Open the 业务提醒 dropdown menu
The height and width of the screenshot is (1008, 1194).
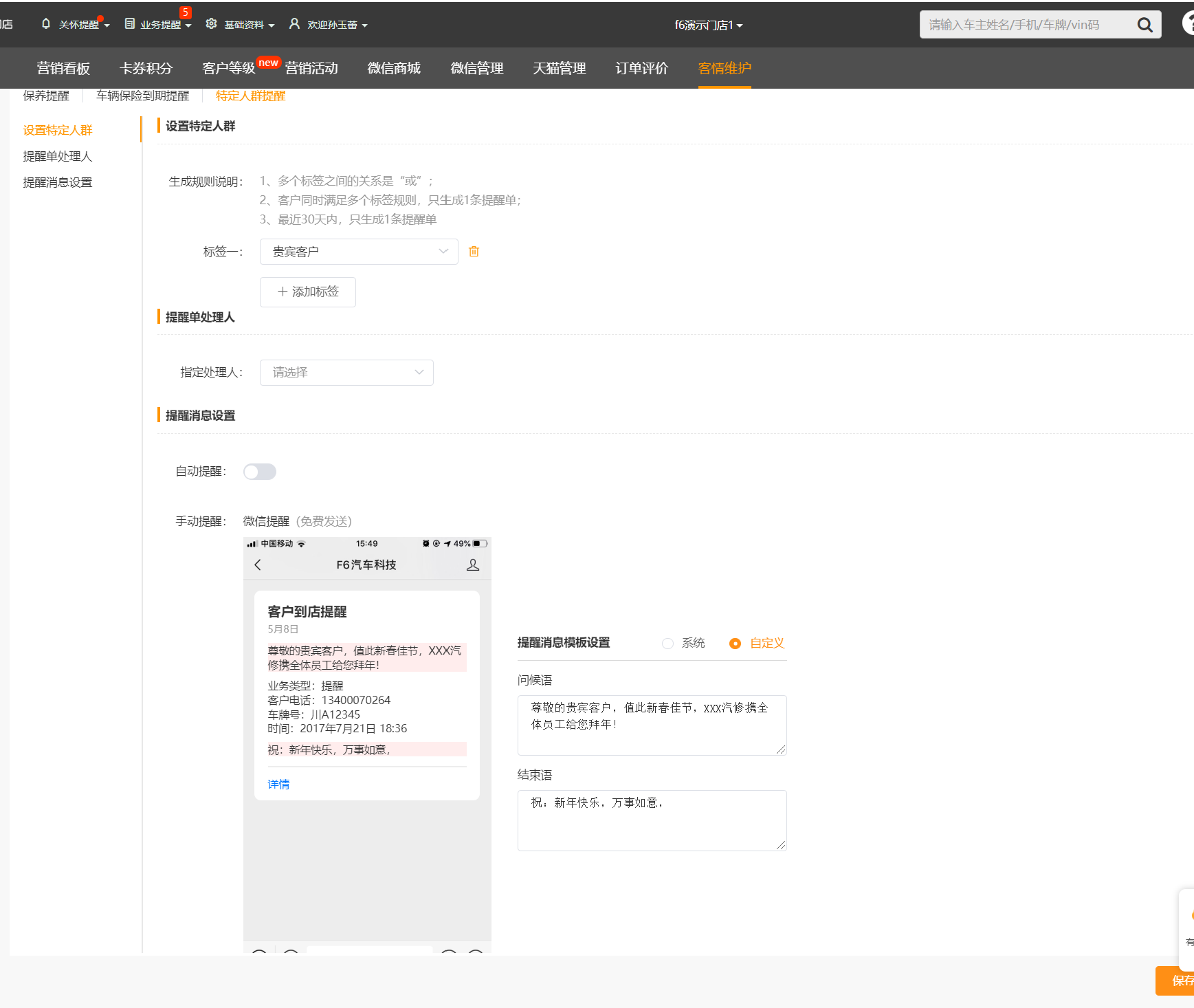(x=166, y=25)
